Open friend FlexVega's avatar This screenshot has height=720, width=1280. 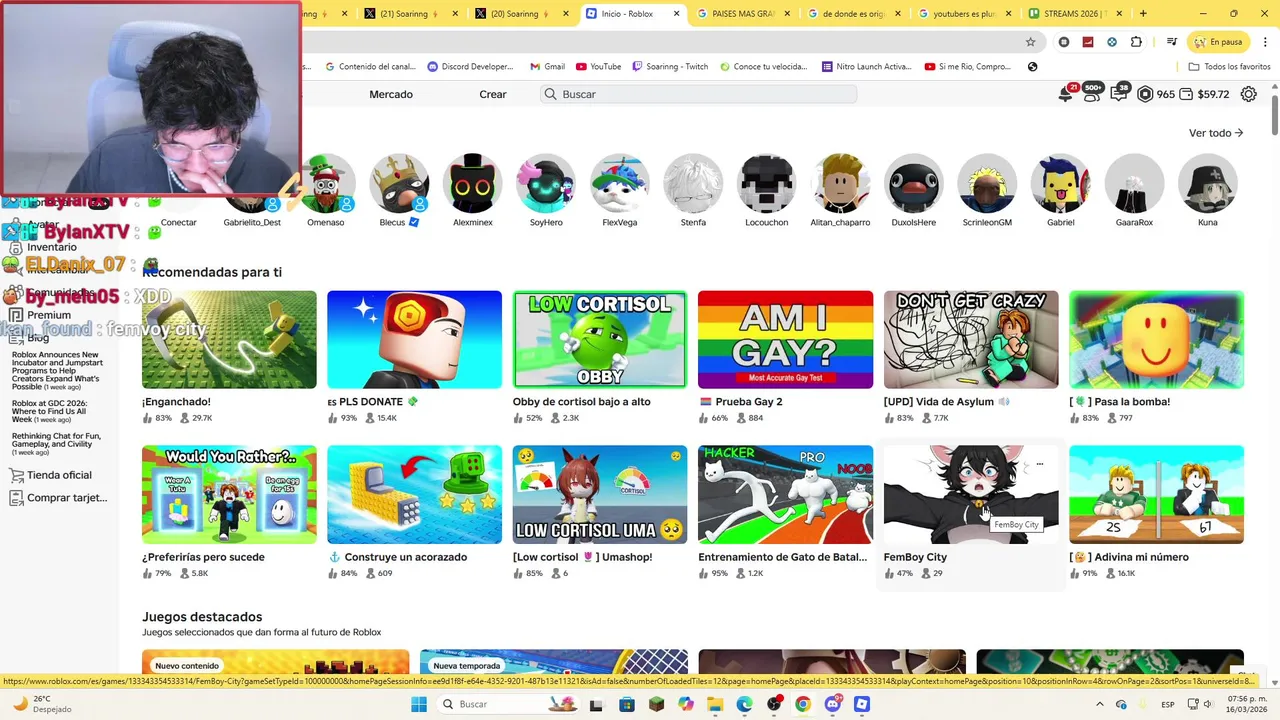click(619, 183)
